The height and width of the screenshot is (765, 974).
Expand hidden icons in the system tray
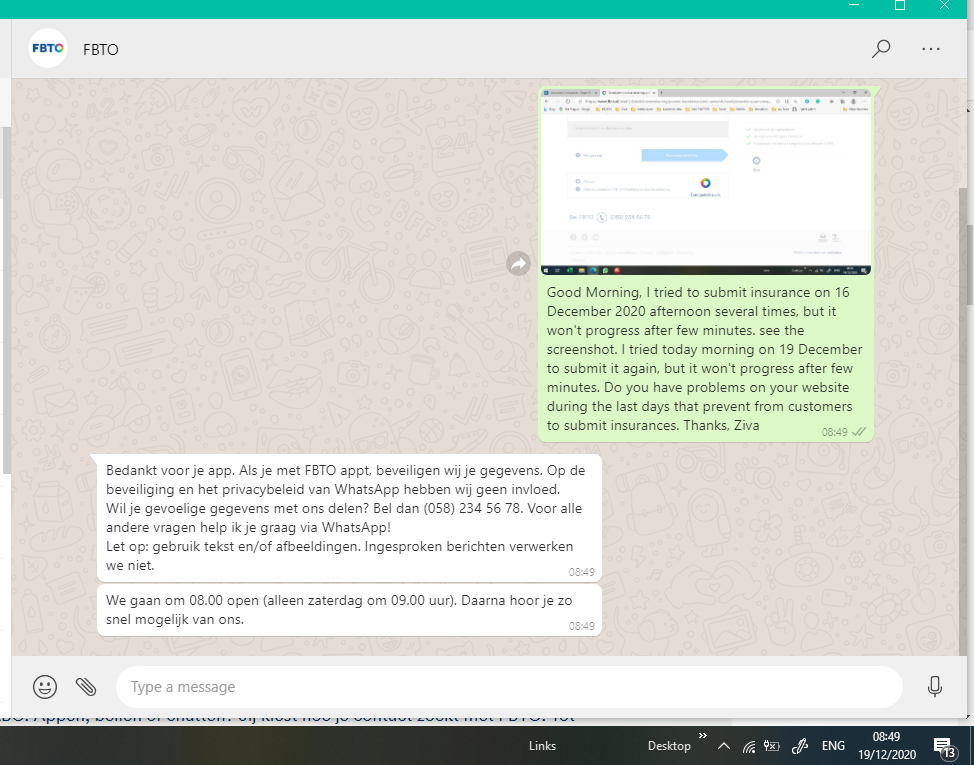tap(723, 745)
